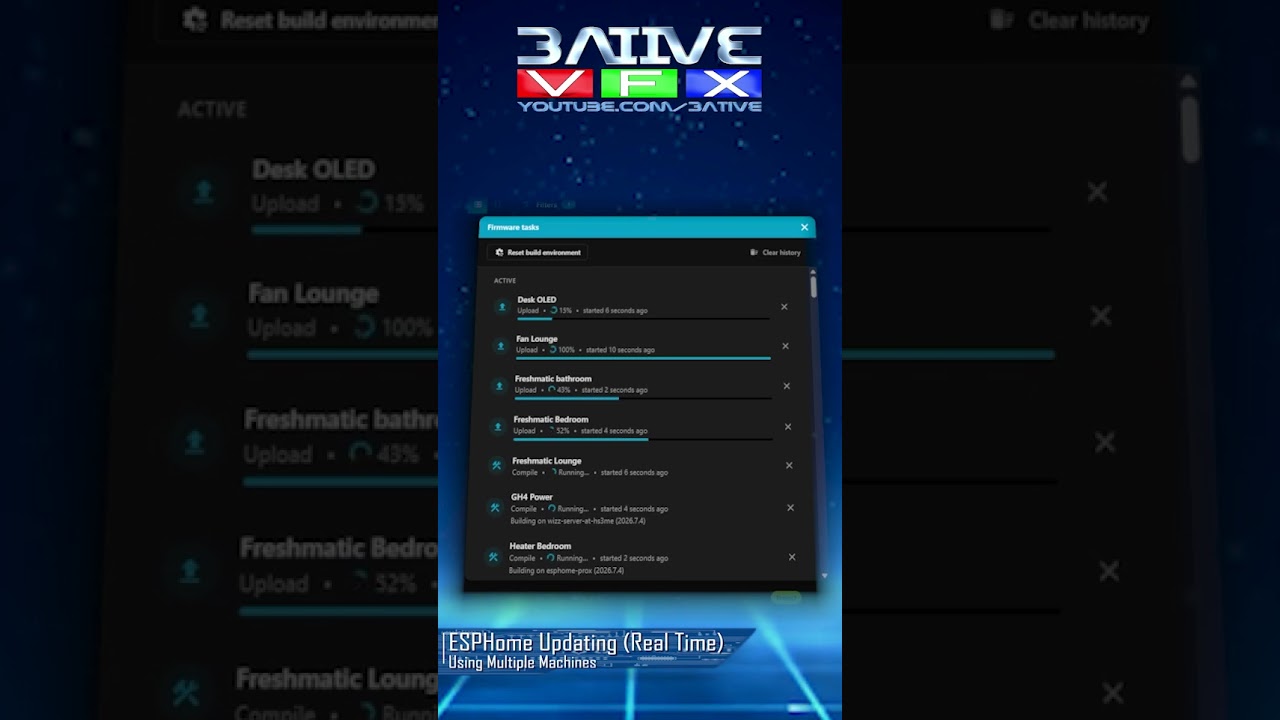Cancel the Desk OLED upload task
The height and width of the screenshot is (720, 1280).
coord(784,307)
